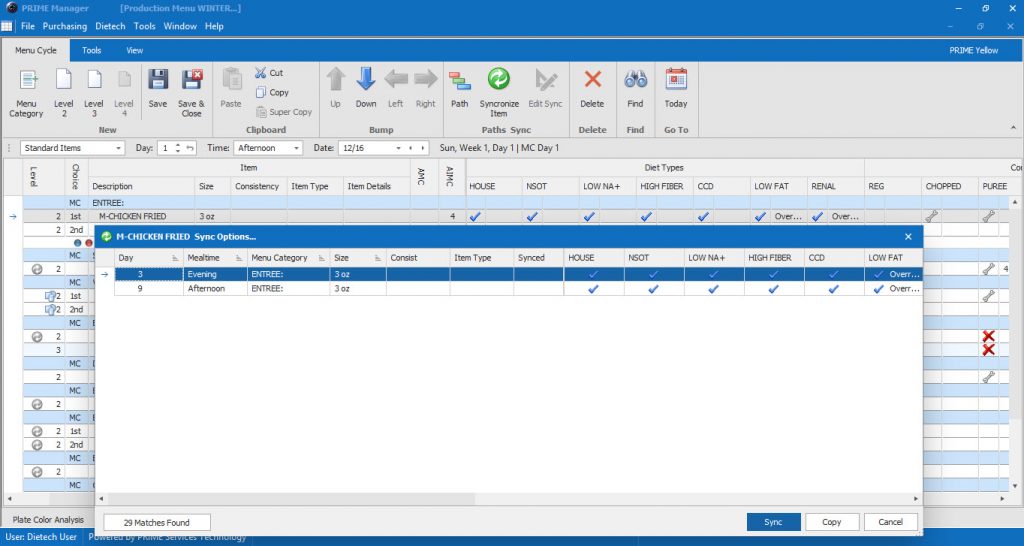This screenshot has height=546, width=1024.
Task: Click the Menu Category icon
Action: [x=27, y=81]
